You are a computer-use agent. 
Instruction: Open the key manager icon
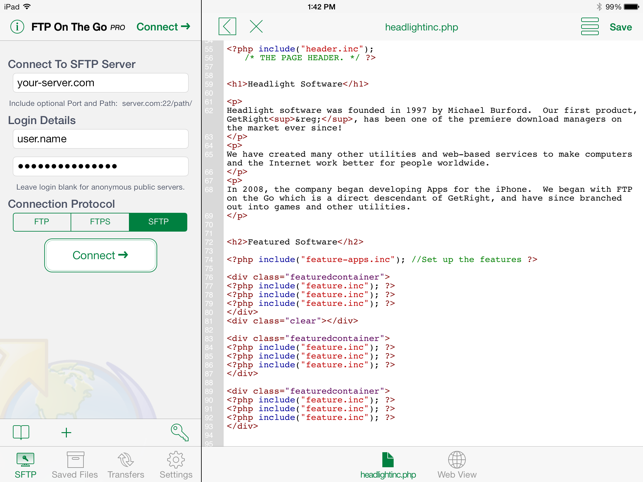point(180,432)
